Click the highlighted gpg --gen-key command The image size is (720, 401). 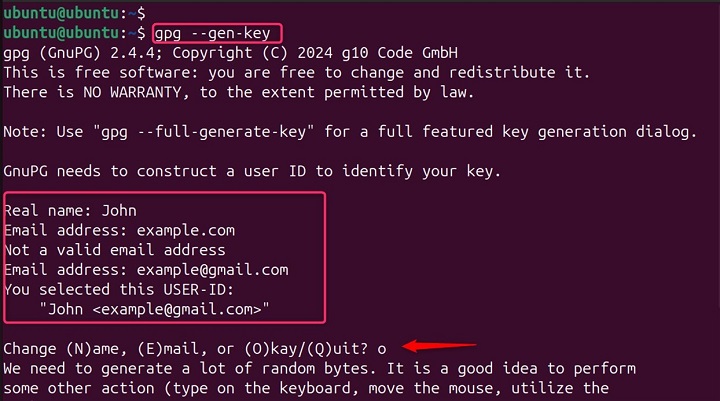[x=211, y=33]
